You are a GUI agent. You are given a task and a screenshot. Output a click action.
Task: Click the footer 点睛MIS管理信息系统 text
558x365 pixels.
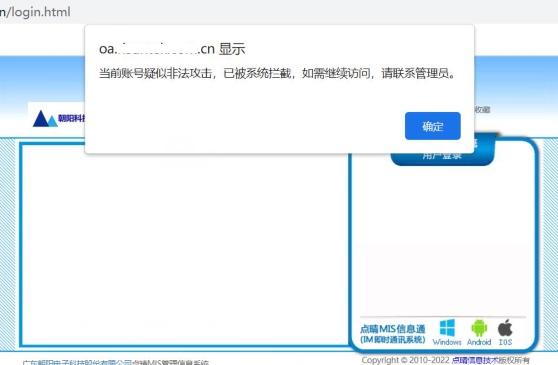170,363
